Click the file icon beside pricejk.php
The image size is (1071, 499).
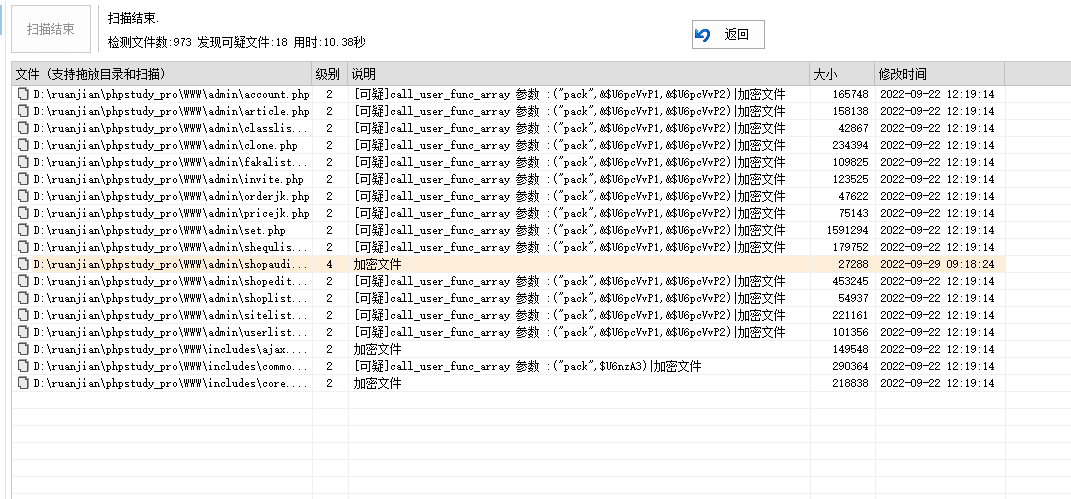point(23,214)
